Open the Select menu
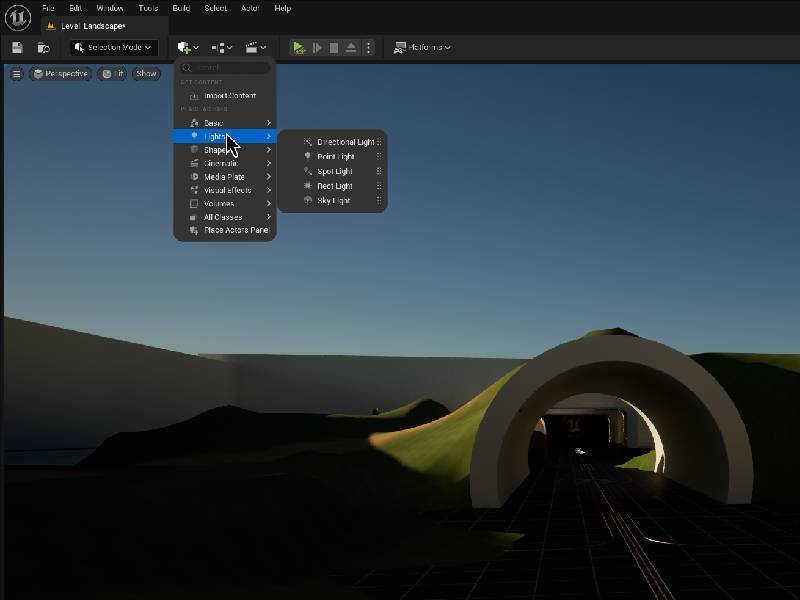Viewport: 800px width, 600px height. (215, 8)
